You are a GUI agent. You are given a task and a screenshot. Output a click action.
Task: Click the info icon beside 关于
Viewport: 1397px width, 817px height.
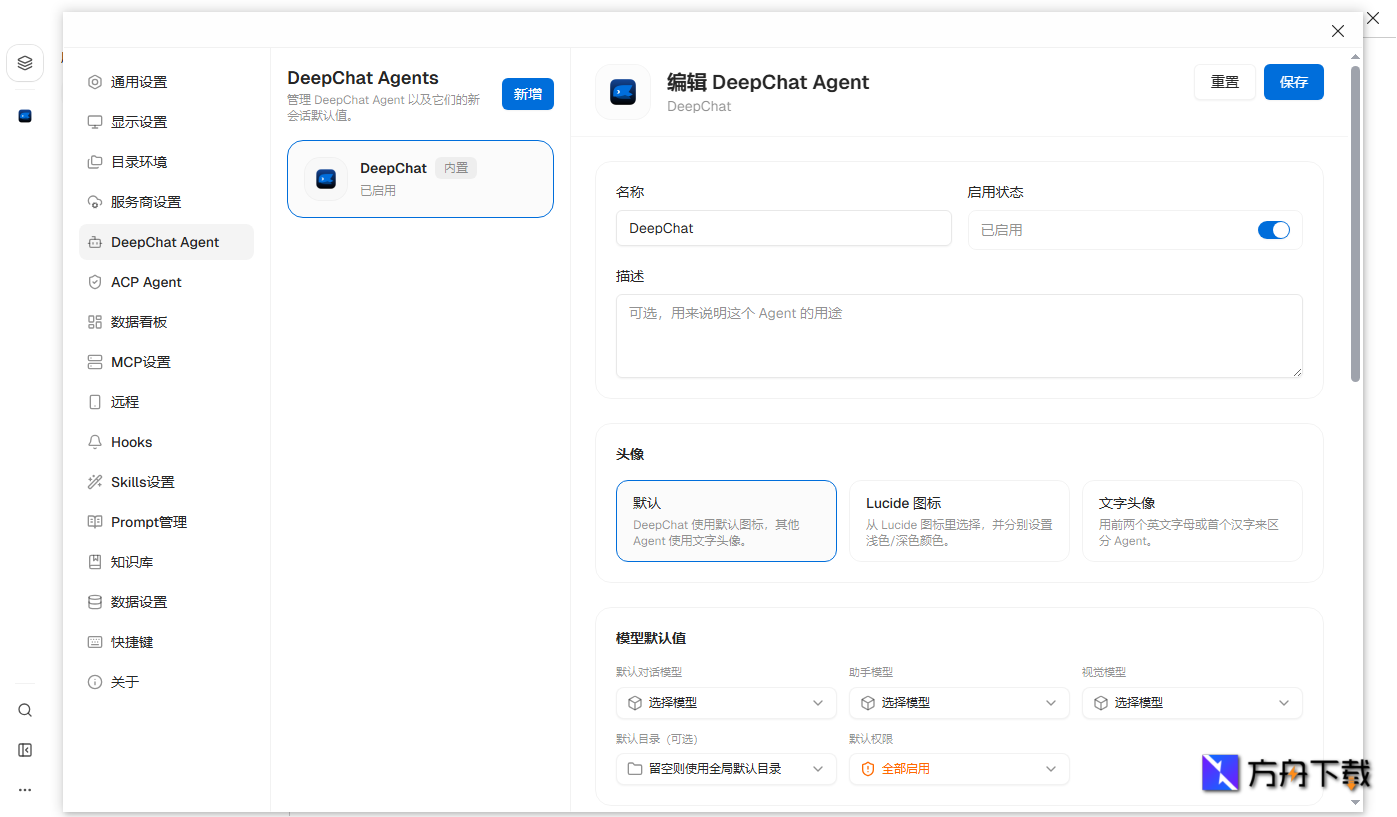(94, 681)
